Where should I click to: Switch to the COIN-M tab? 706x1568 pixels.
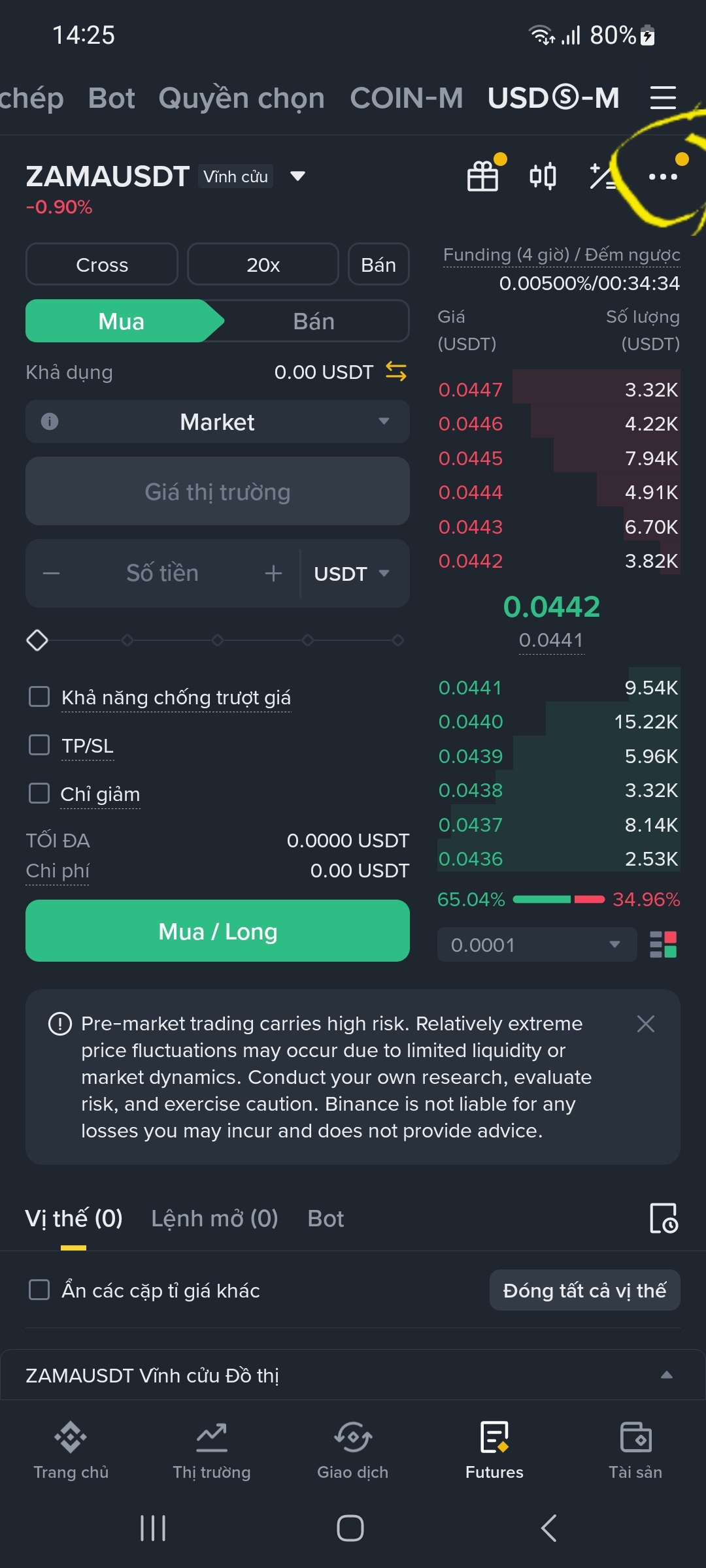[406, 98]
